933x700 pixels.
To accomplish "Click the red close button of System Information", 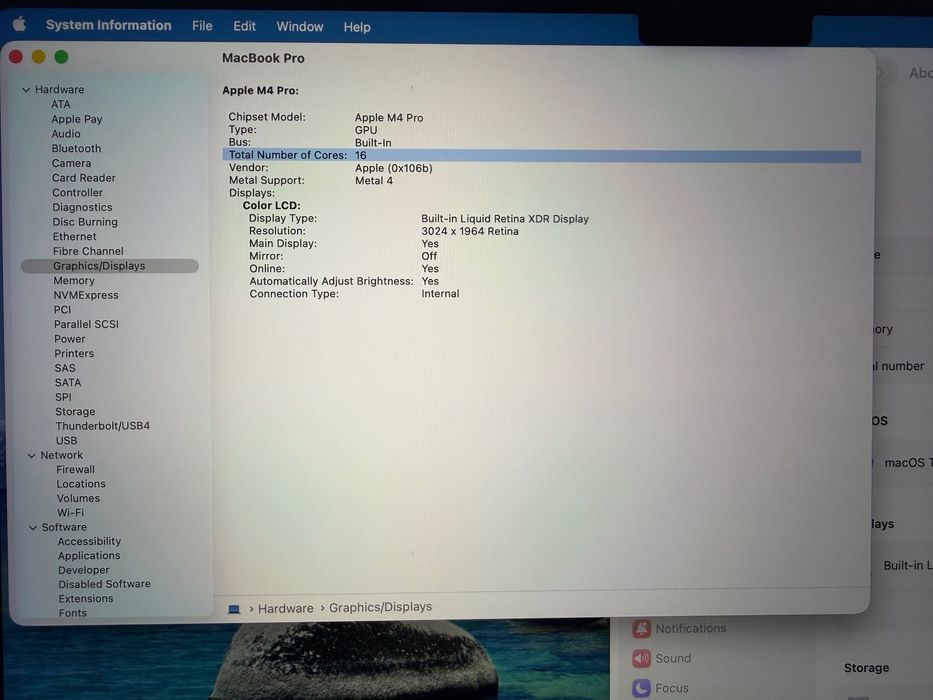I will point(16,57).
